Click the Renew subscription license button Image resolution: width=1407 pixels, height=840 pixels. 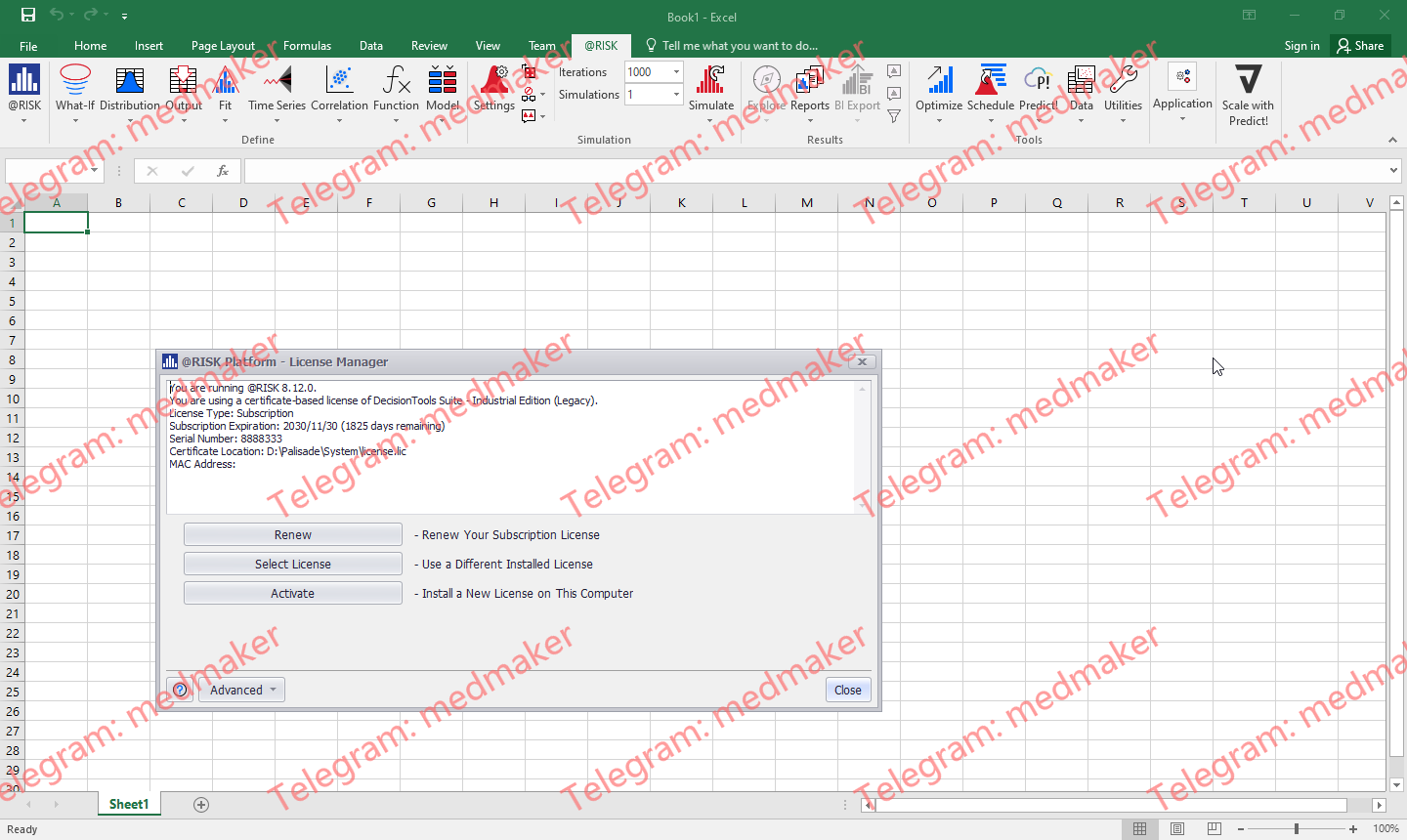[x=292, y=533]
